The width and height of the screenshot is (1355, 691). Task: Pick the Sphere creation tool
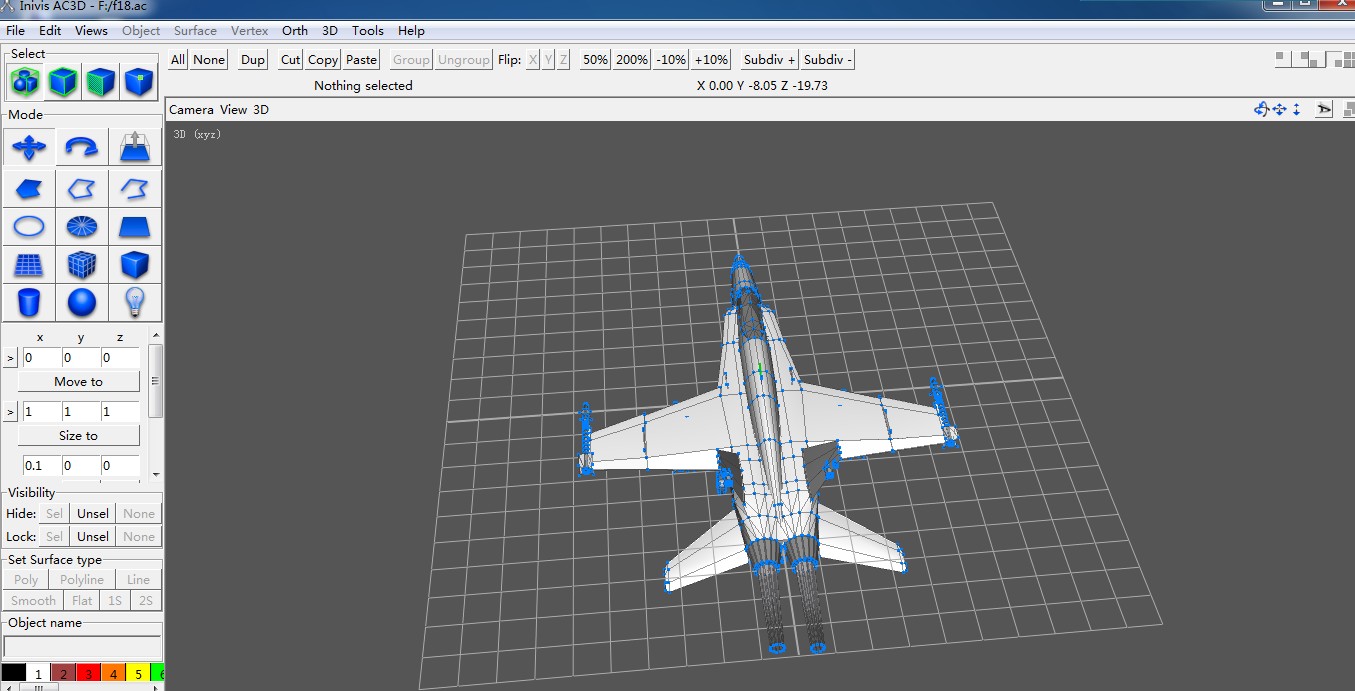tap(81, 302)
